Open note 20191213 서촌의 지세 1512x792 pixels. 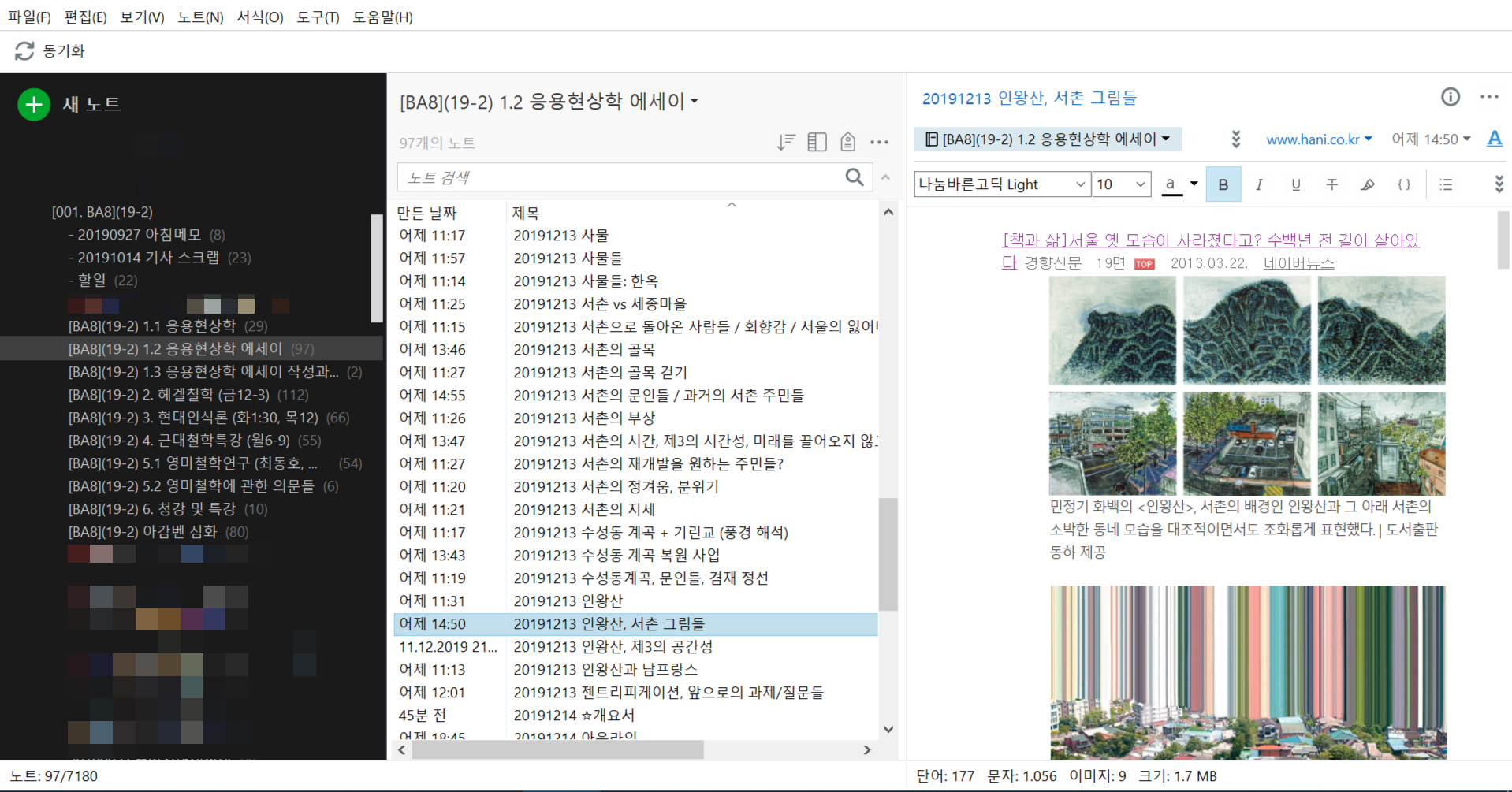(635, 509)
